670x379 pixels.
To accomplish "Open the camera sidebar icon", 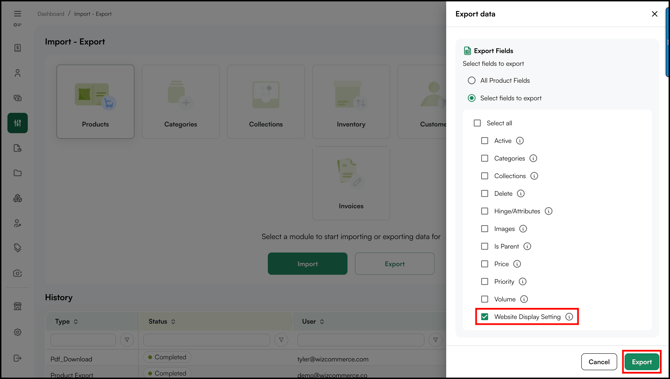I will click(18, 273).
